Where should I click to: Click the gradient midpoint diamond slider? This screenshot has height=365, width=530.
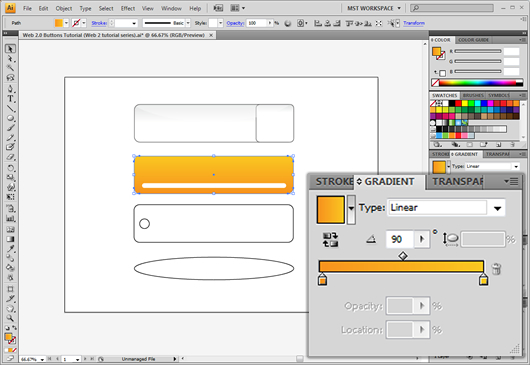(x=403, y=256)
